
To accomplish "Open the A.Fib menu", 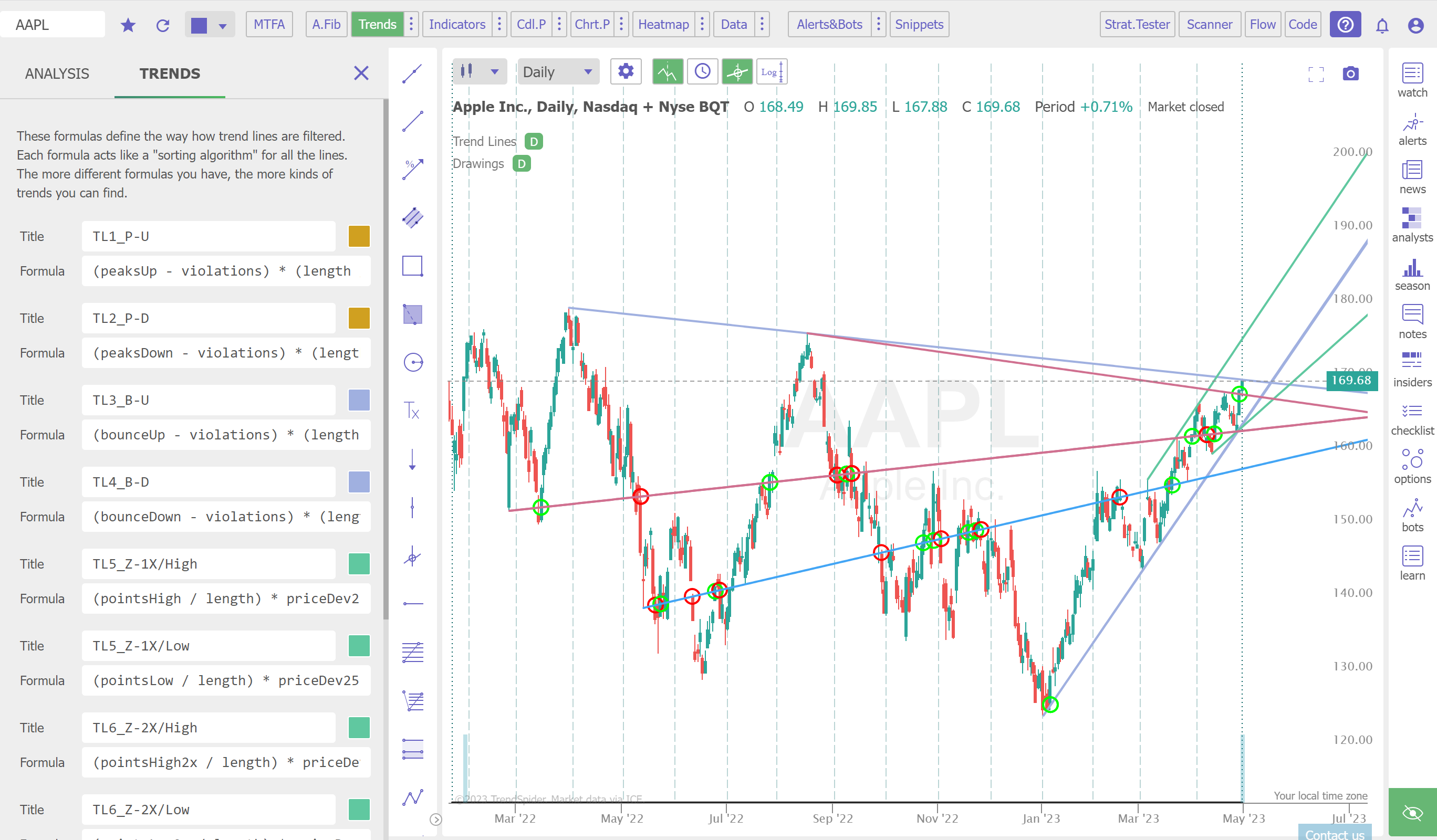I will [x=326, y=25].
